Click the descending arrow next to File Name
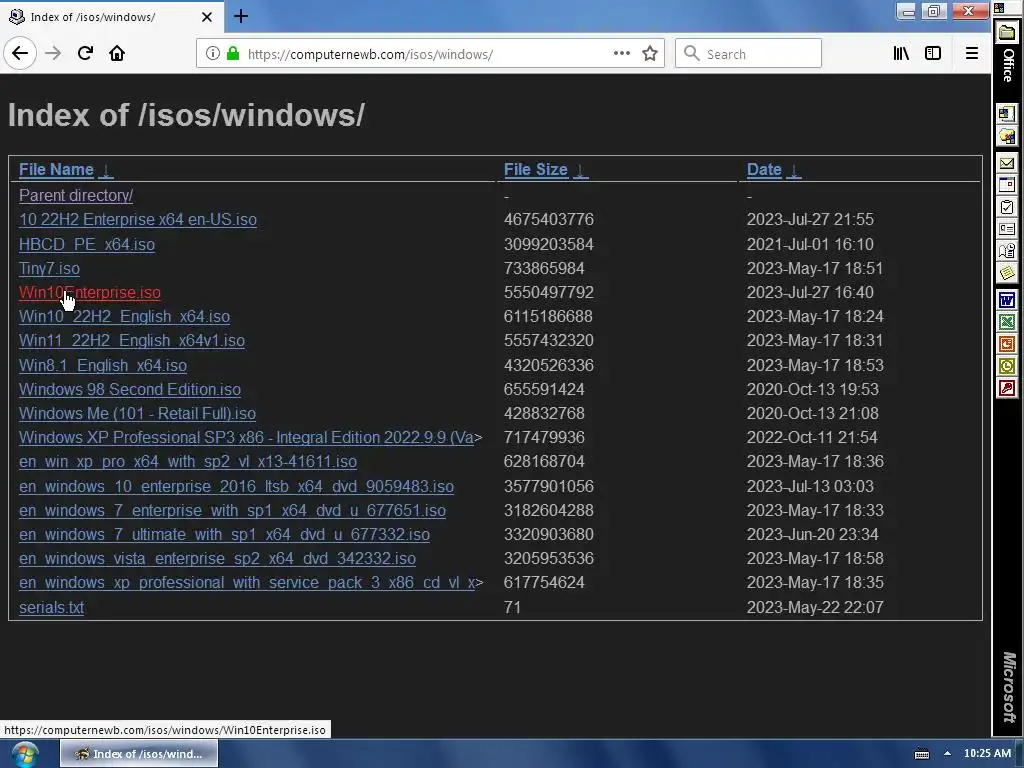 [x=106, y=170]
